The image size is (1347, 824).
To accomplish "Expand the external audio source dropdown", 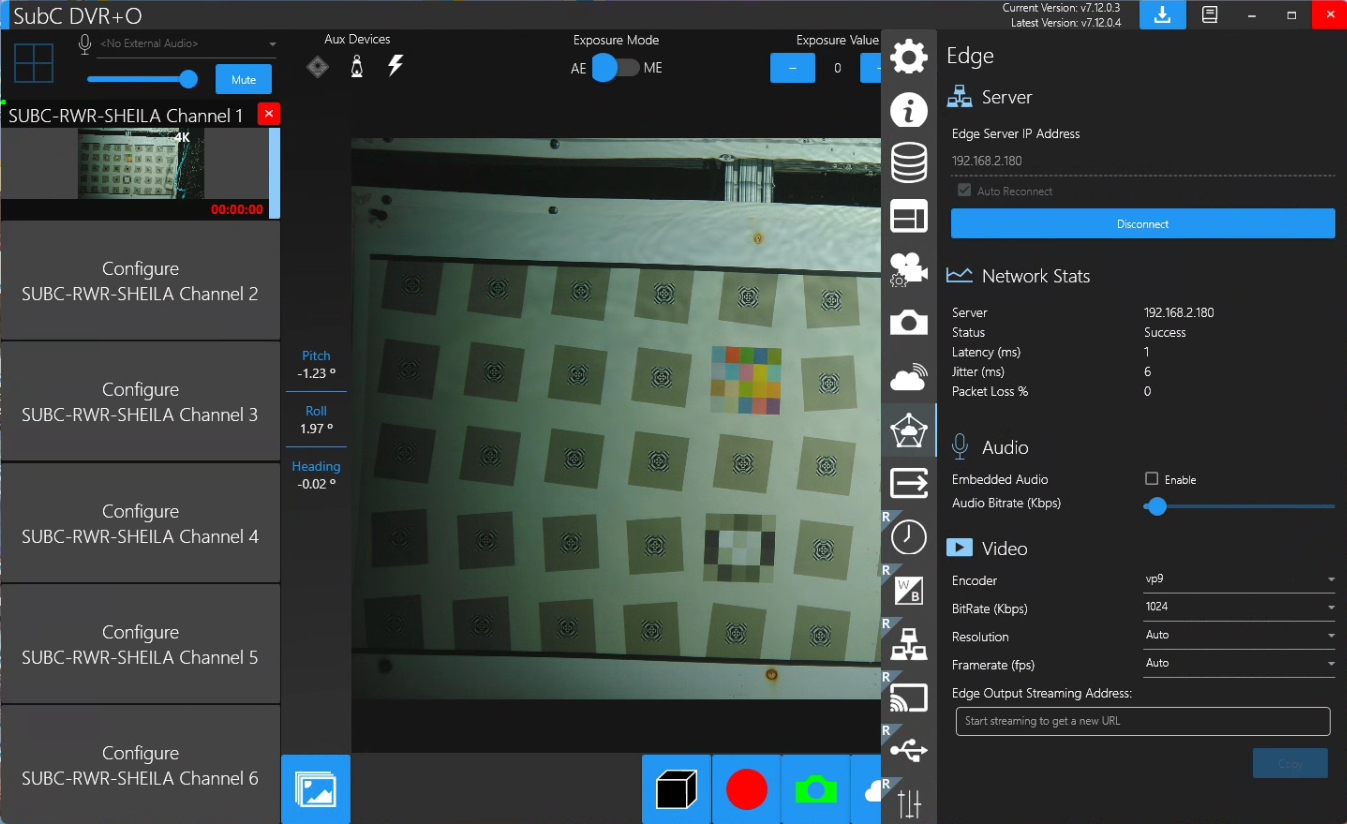I will tap(272, 44).
